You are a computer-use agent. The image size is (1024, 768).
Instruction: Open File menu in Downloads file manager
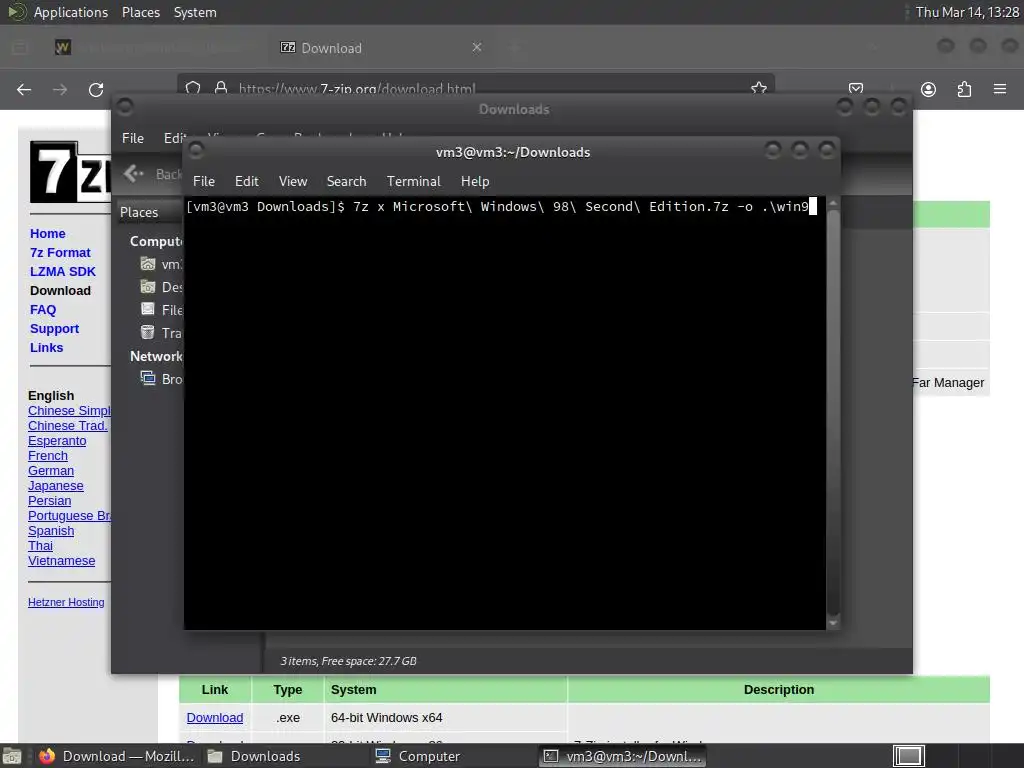tap(133, 138)
